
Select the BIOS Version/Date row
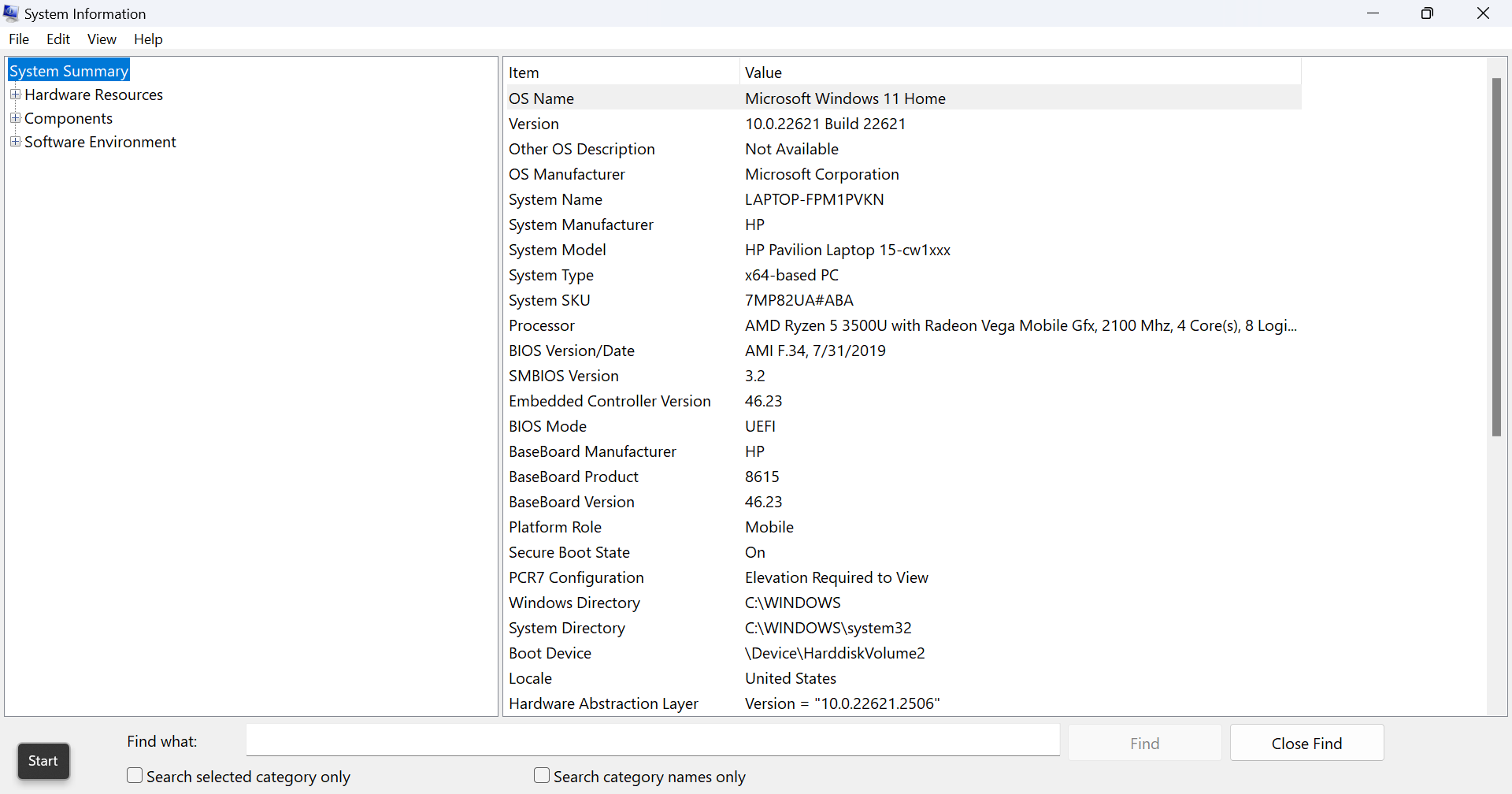coord(902,351)
